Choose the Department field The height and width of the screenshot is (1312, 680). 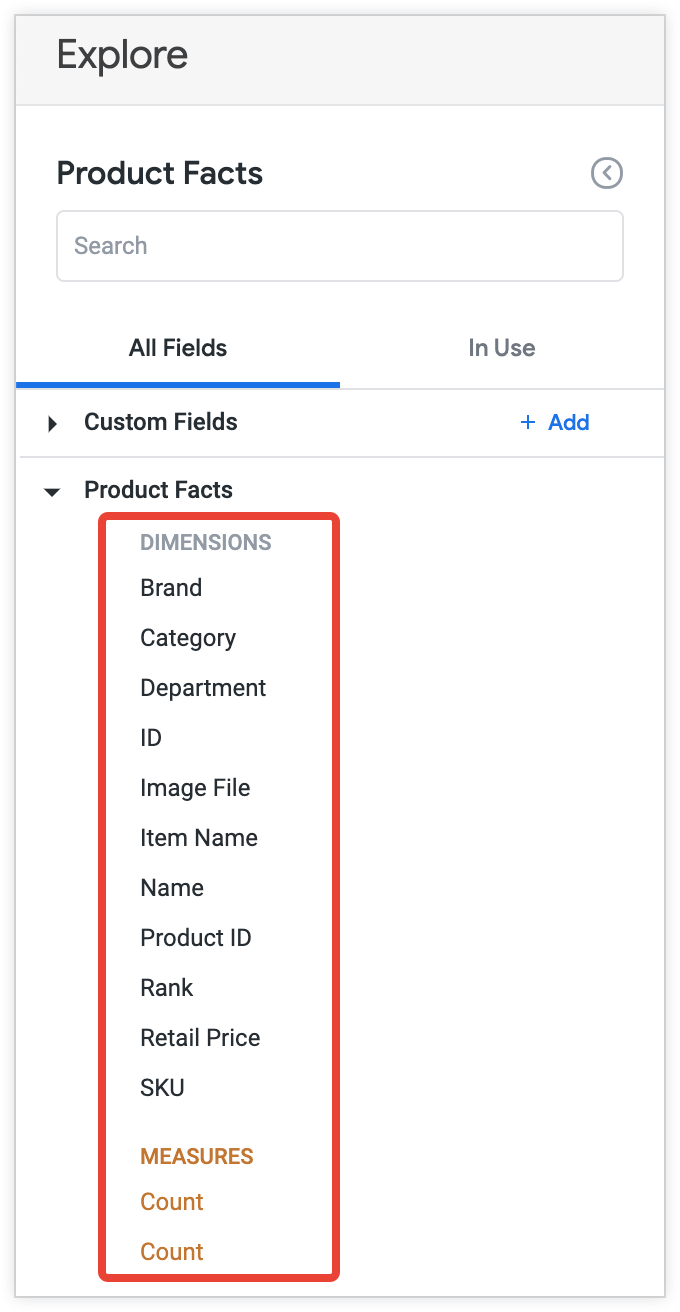(202, 688)
